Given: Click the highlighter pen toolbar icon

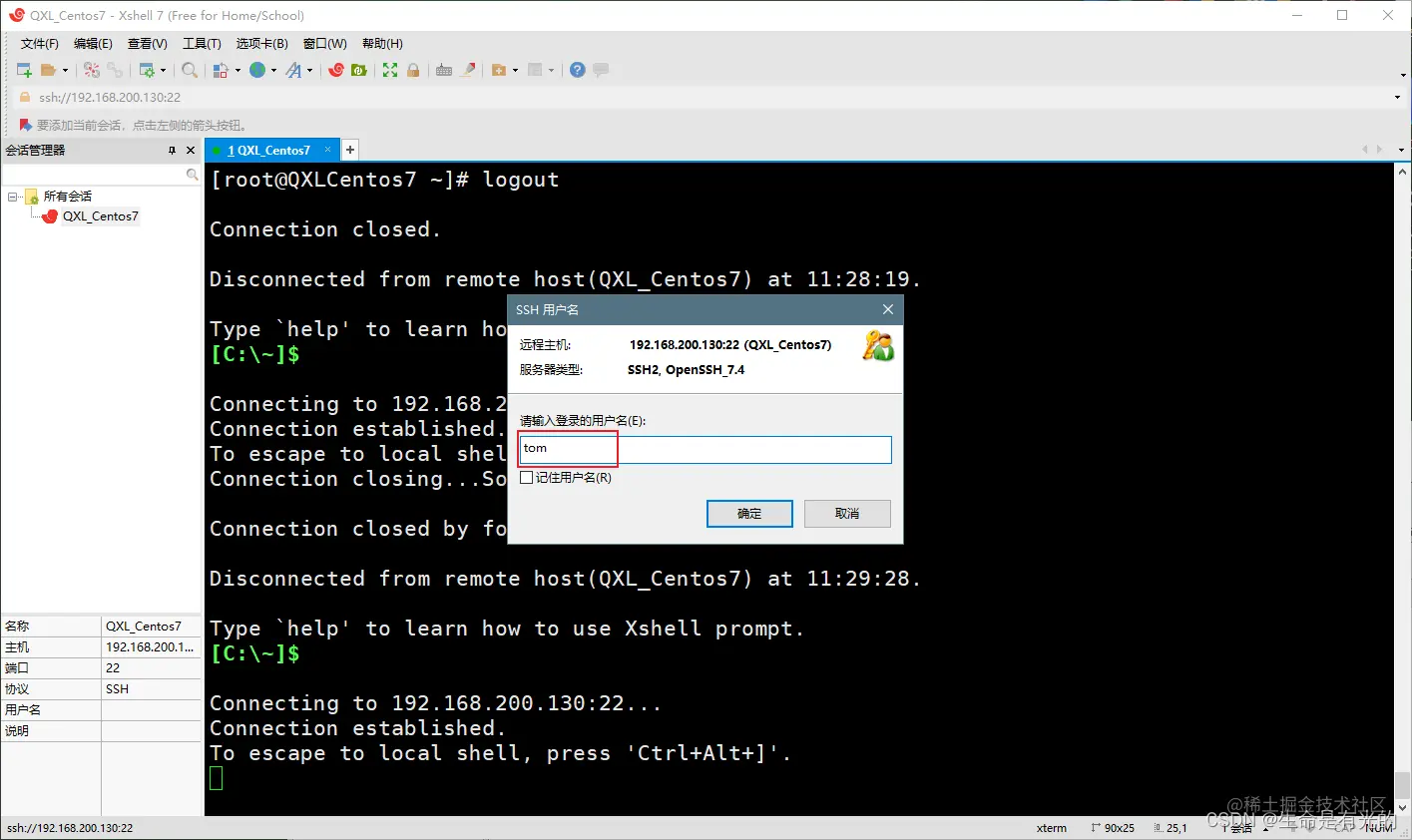Looking at the screenshot, I should (467, 70).
